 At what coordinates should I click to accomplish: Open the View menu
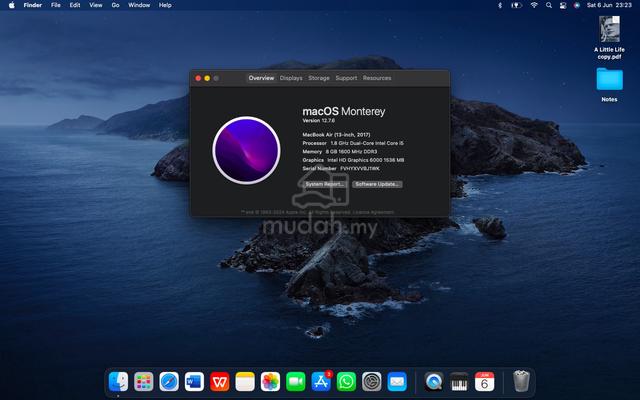pyautogui.click(x=96, y=5)
